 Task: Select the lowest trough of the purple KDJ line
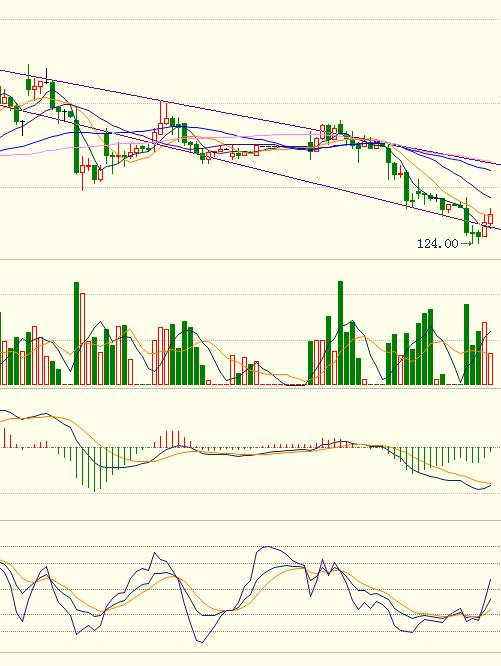coord(200,641)
